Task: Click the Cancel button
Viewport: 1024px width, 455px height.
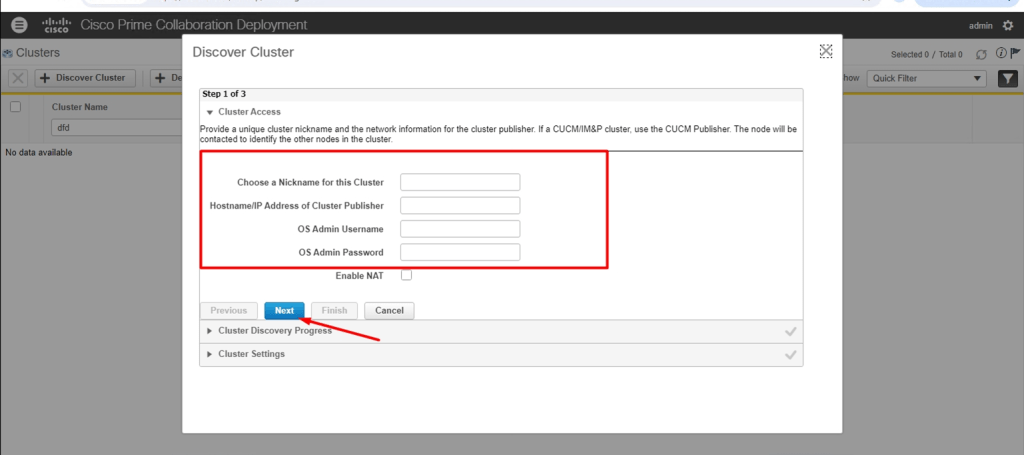Action: 389,311
